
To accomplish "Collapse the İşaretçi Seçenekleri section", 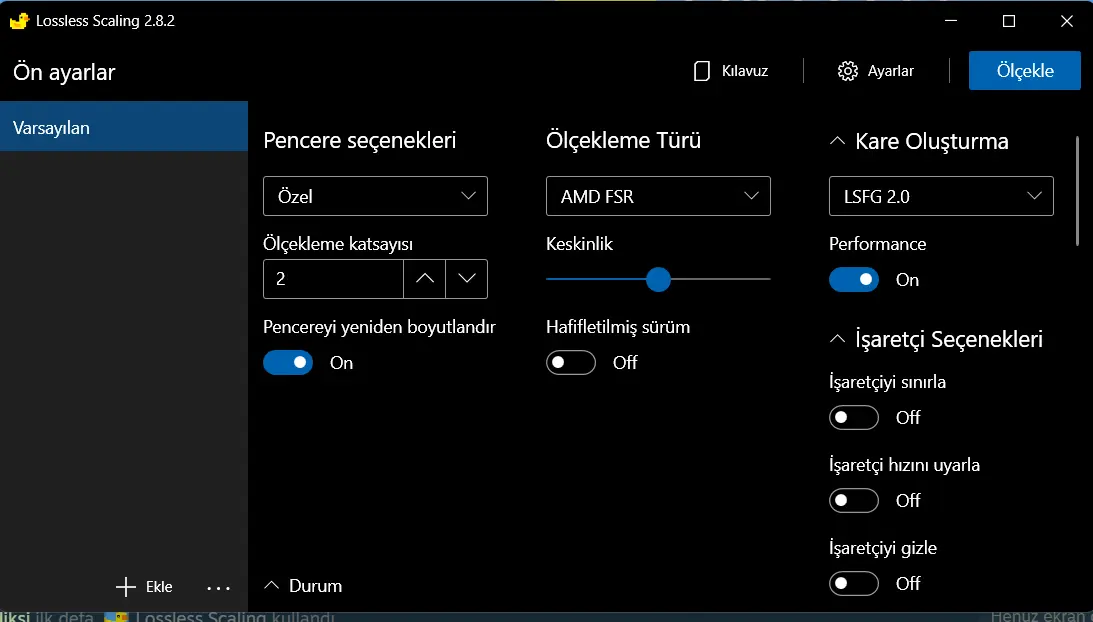I will click(837, 339).
